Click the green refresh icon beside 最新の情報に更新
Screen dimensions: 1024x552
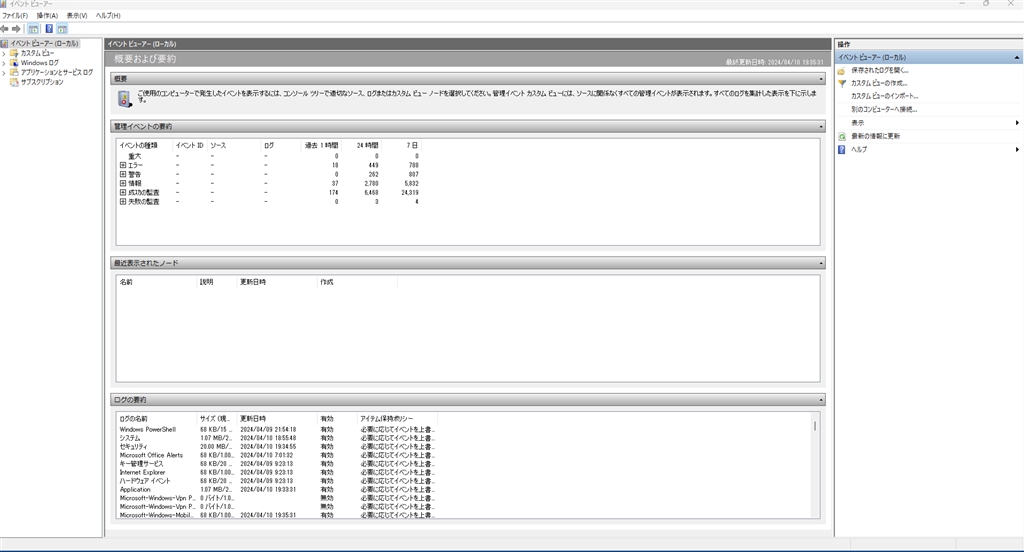[842, 137]
